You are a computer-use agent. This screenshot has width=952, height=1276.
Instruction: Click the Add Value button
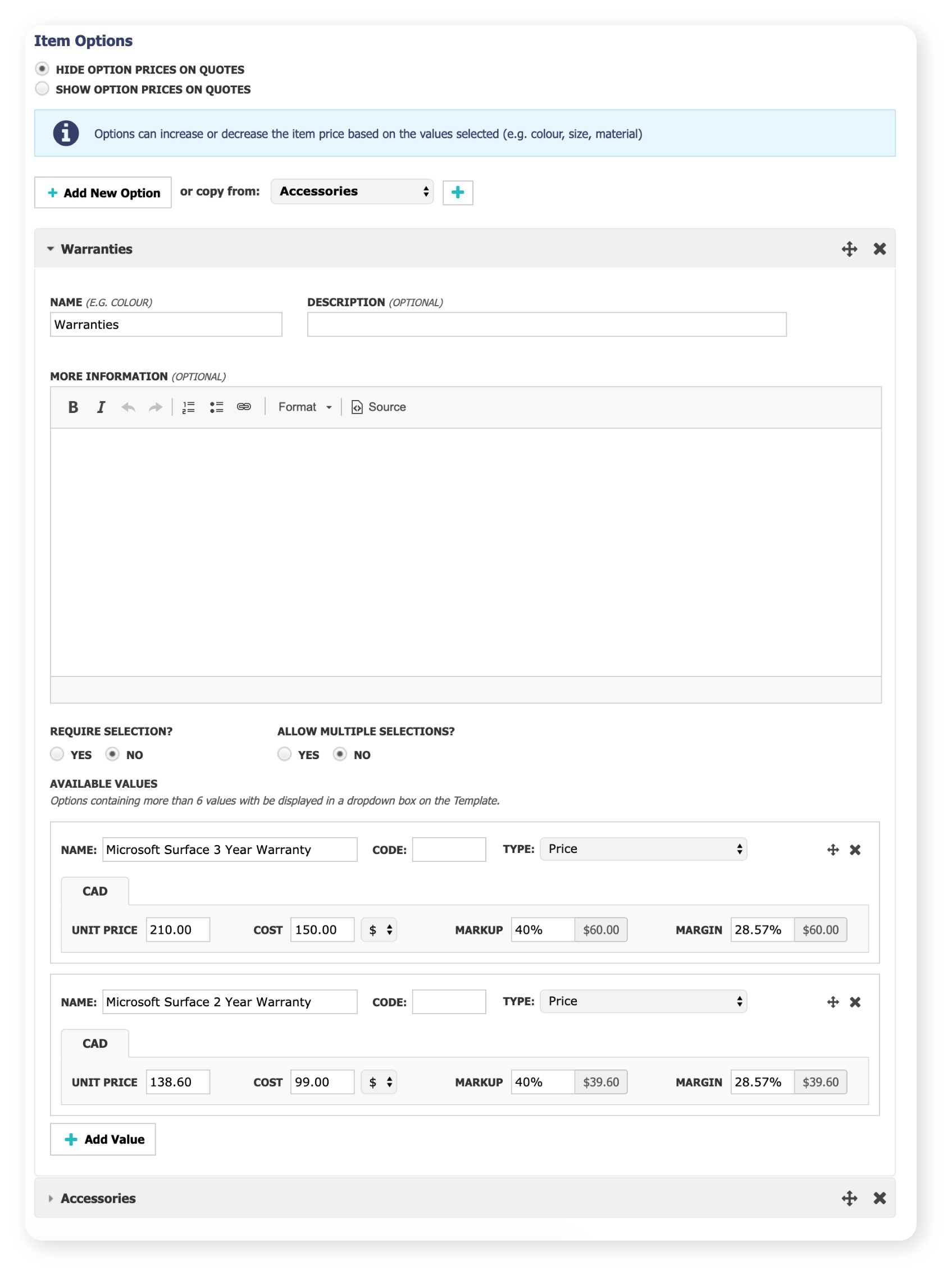tap(103, 1139)
